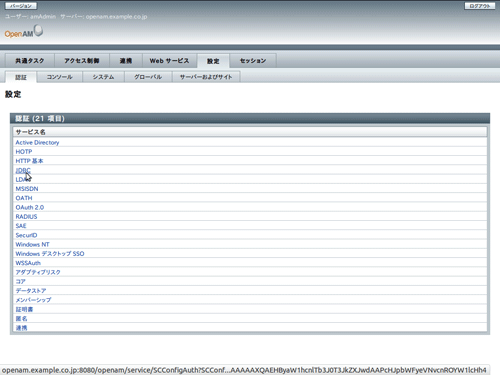Click the 認証 (21 項目) table title

coord(40,119)
